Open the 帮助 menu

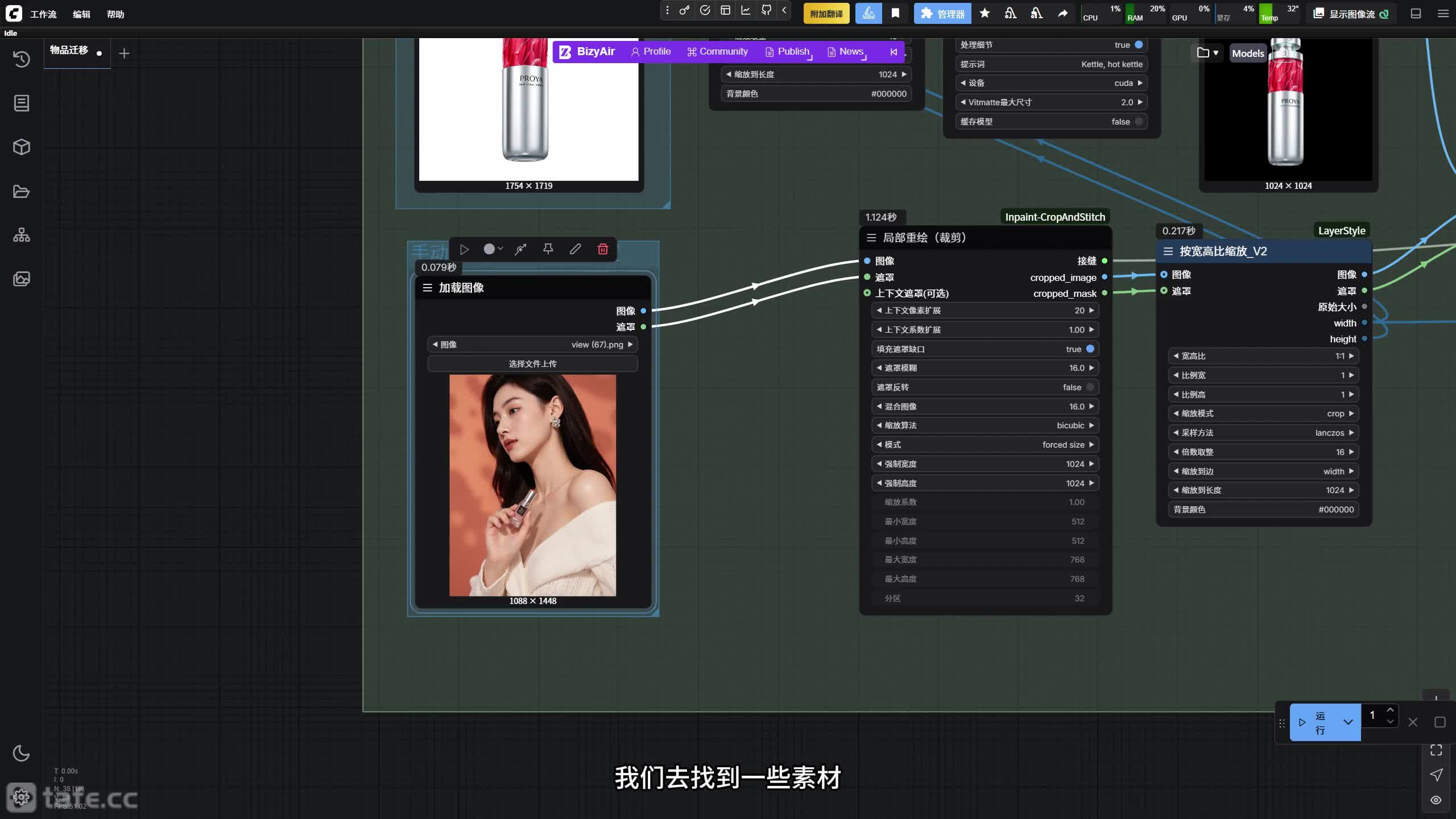(x=115, y=14)
